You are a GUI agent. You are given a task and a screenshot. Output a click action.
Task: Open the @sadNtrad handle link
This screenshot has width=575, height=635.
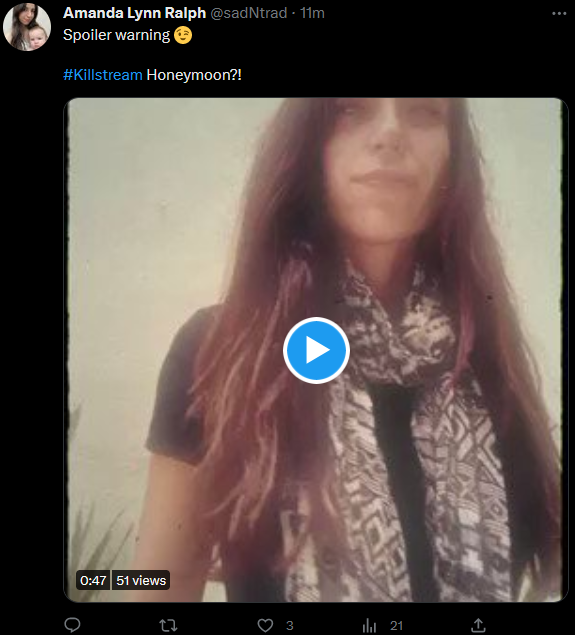click(249, 13)
